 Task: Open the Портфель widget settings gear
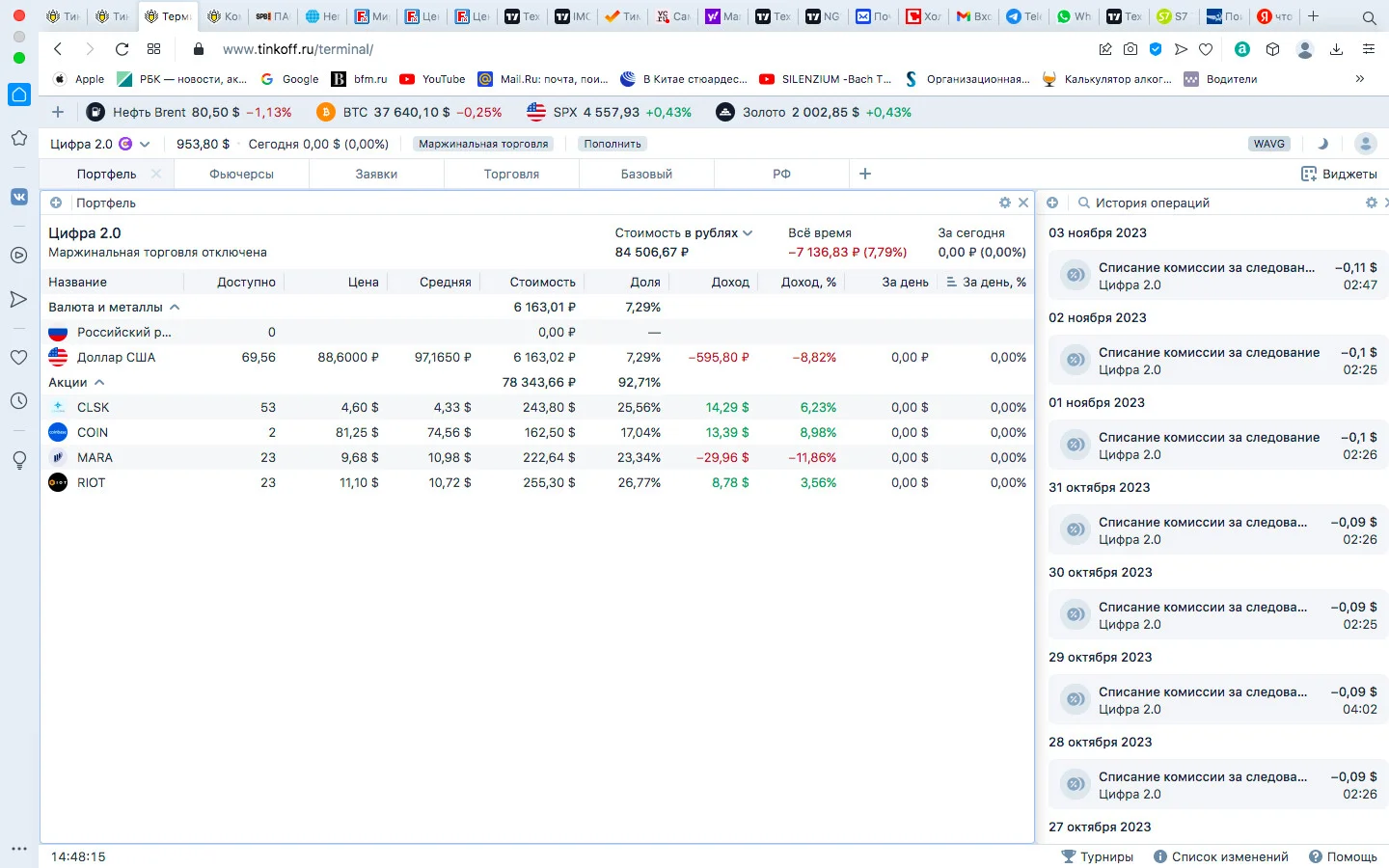[1005, 203]
